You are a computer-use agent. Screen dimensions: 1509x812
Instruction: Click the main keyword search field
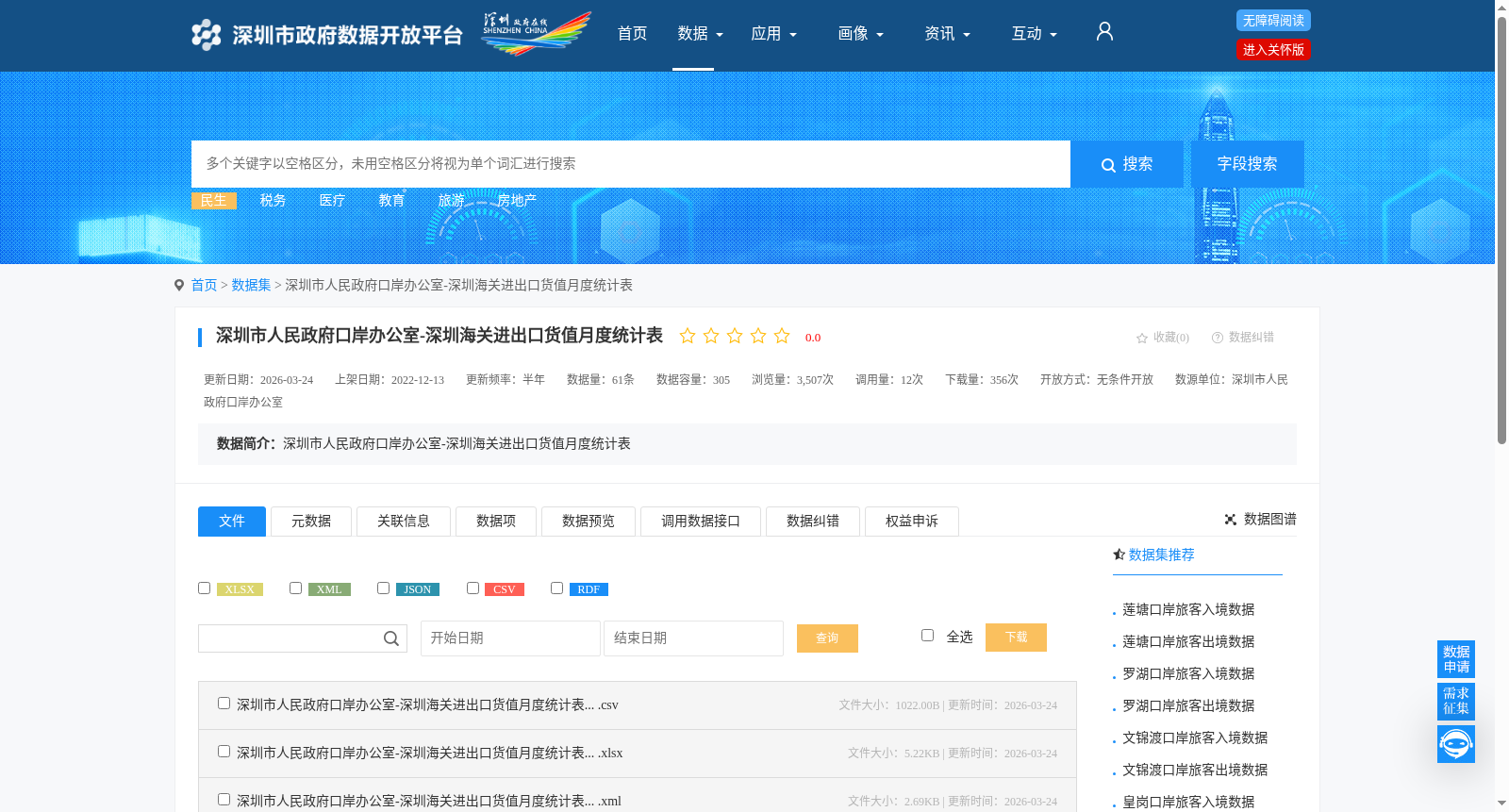pyautogui.click(x=631, y=164)
